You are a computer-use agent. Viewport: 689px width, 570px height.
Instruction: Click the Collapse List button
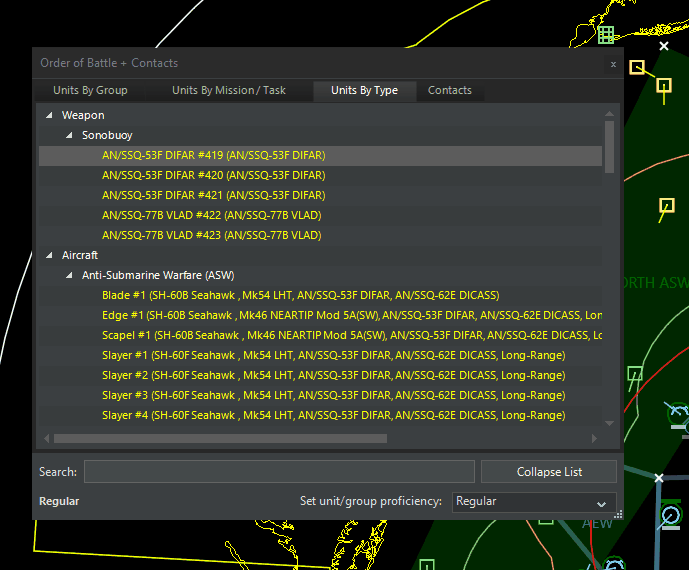click(549, 472)
